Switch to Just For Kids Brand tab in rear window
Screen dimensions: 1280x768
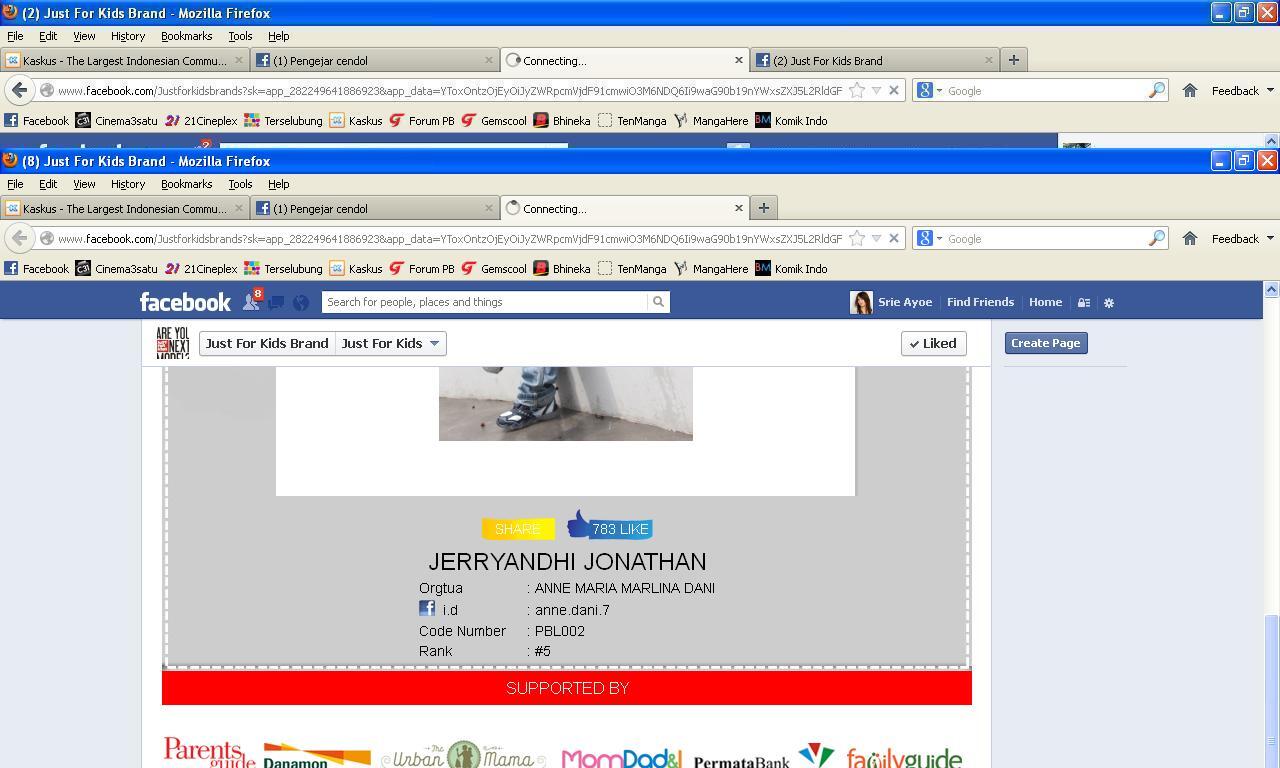pyautogui.click(x=874, y=60)
